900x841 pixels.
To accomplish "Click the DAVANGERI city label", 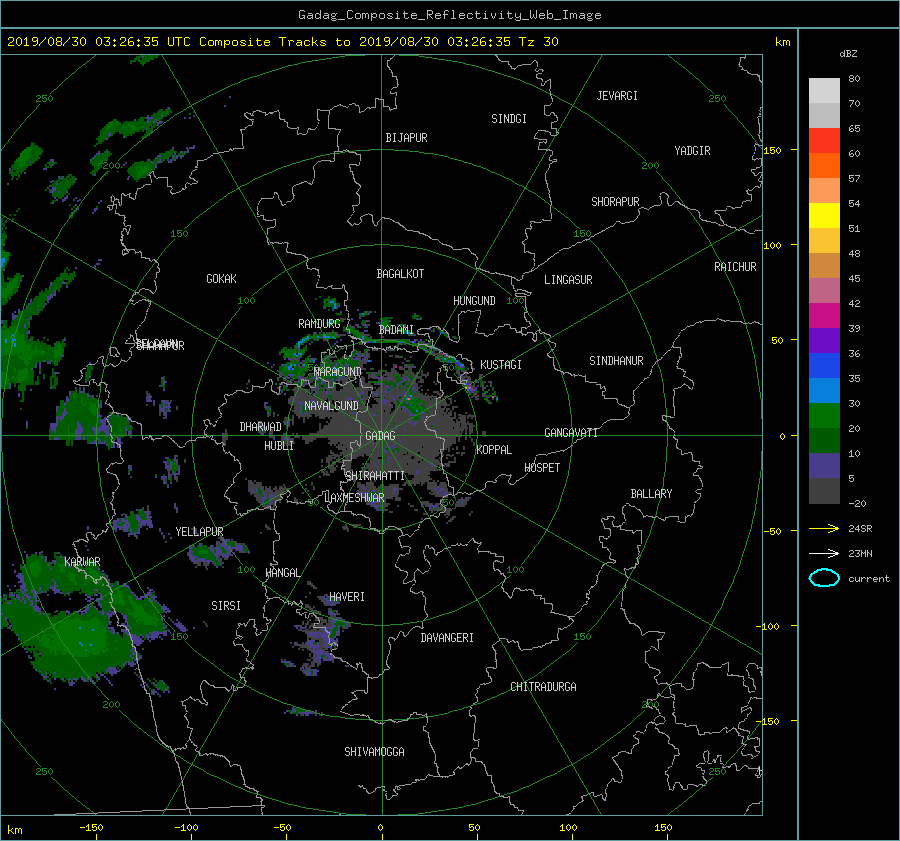I will coord(447,638).
